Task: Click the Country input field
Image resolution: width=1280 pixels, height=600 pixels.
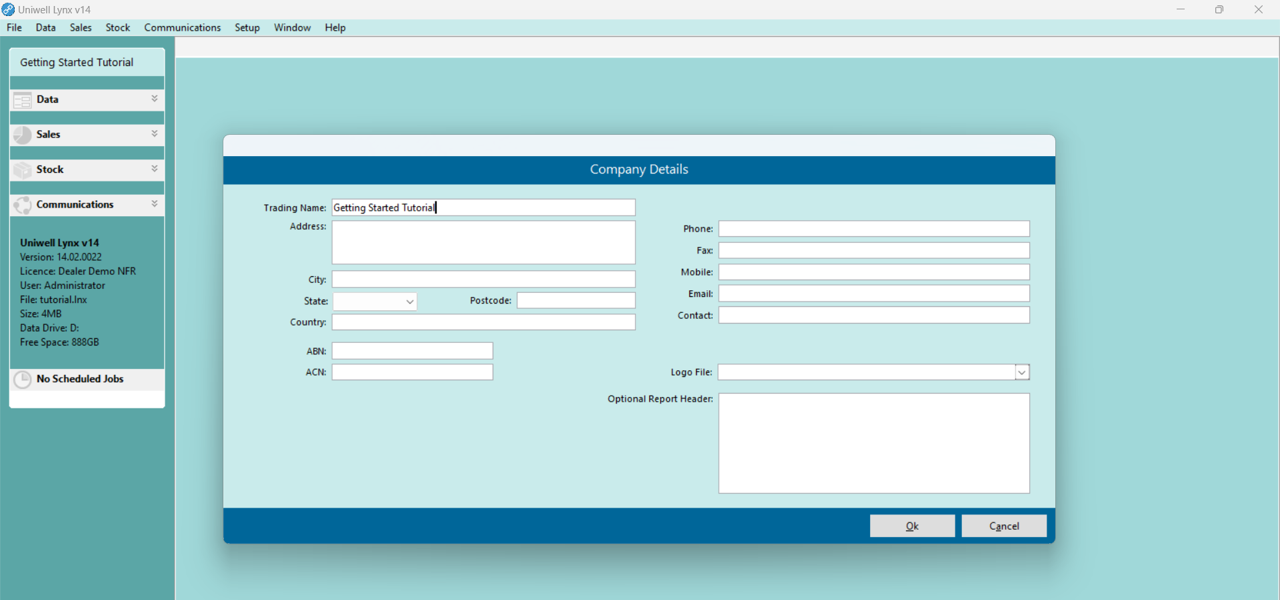Action: tap(483, 322)
